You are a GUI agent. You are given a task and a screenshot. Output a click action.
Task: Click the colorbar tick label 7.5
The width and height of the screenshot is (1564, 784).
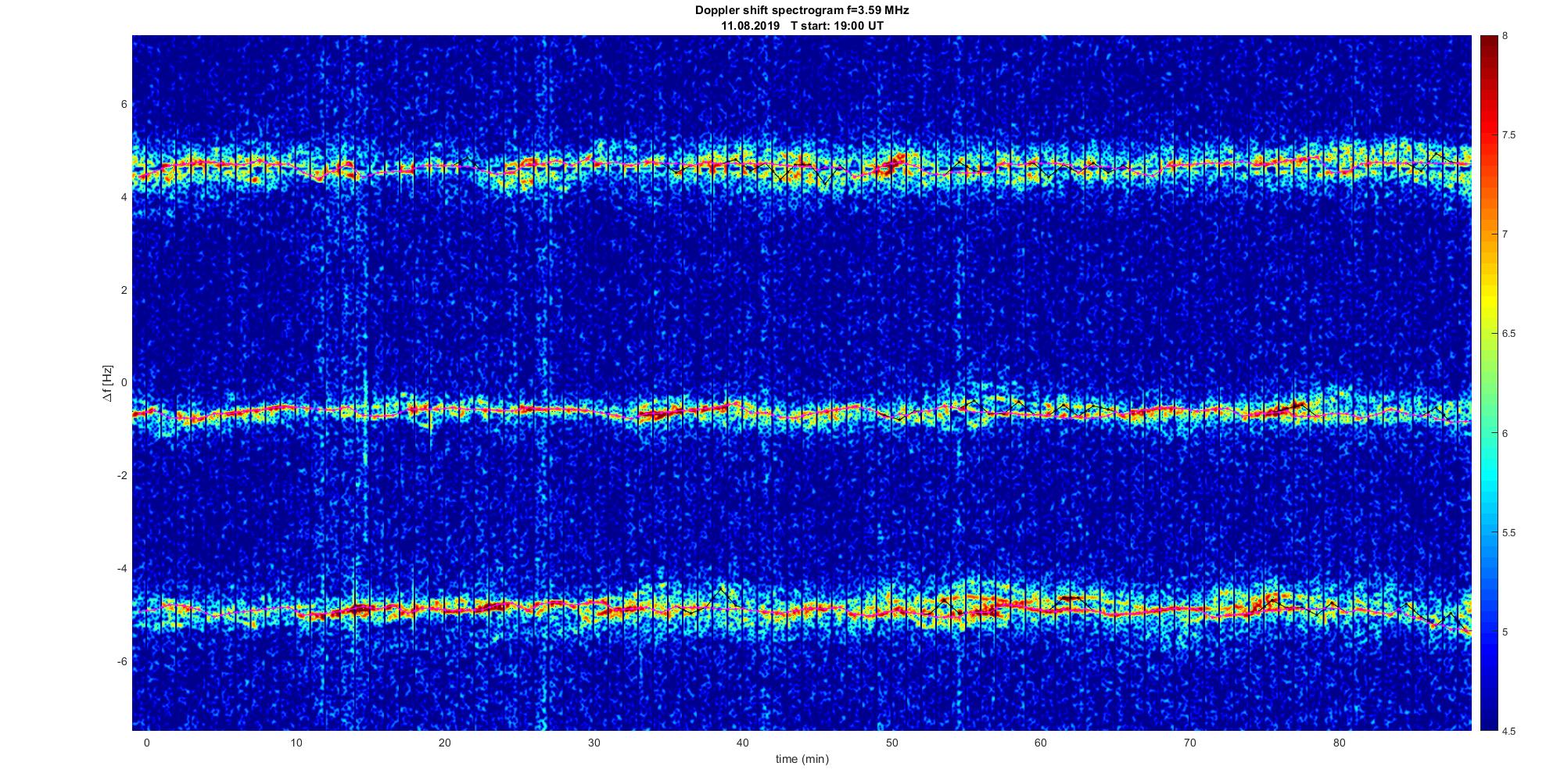tap(1508, 135)
